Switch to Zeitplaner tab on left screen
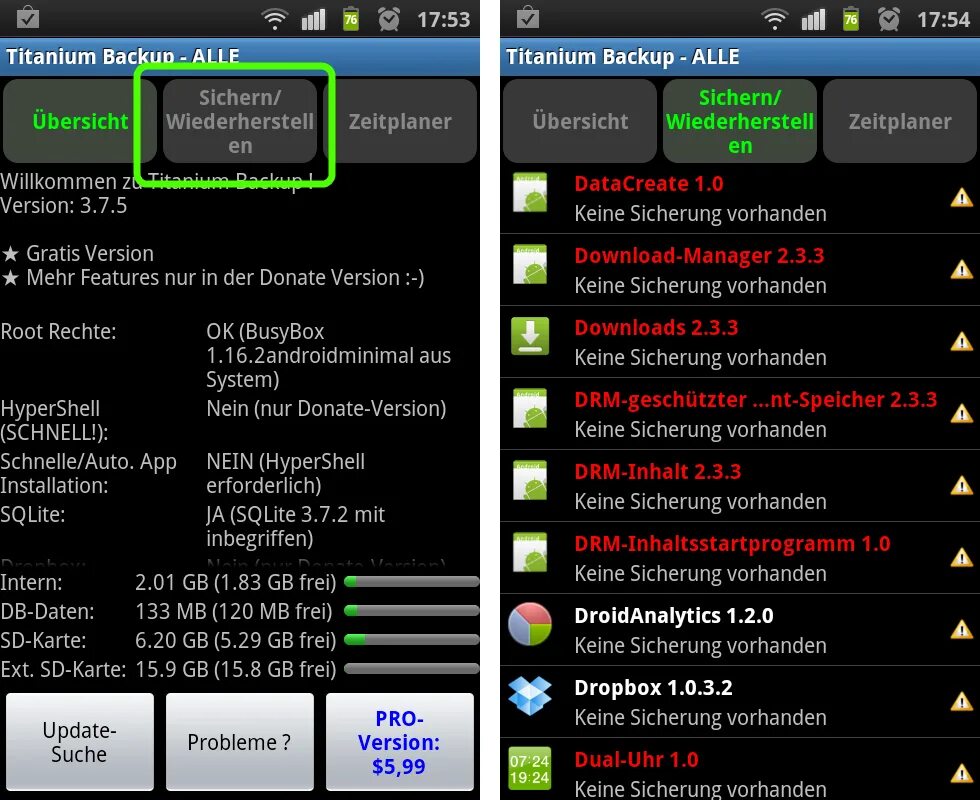Image resolution: width=980 pixels, height=800 pixels. (400, 121)
